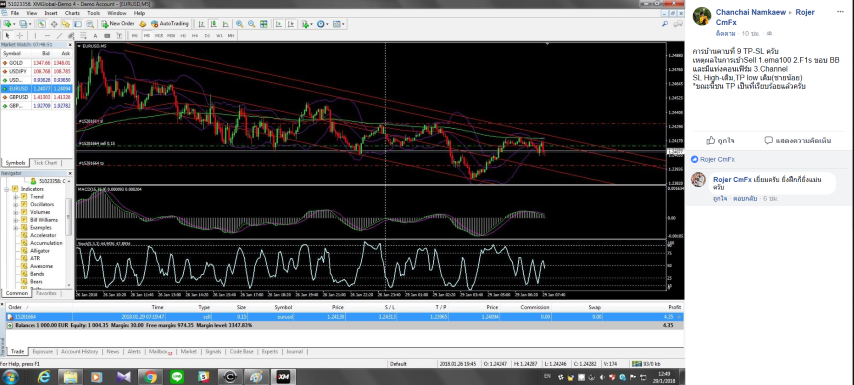
Task: Pick the trendline drawing tool
Action: pyautogui.click(x=59, y=35)
